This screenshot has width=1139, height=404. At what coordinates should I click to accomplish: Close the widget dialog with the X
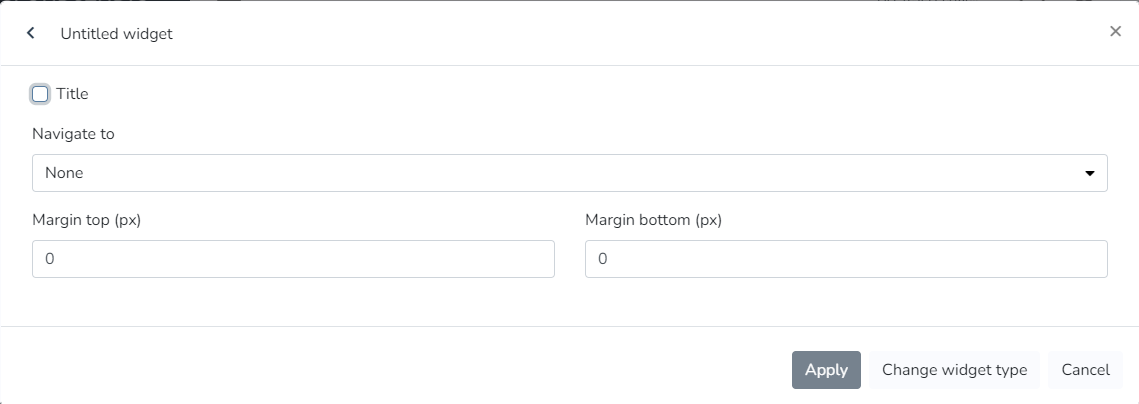[1115, 31]
